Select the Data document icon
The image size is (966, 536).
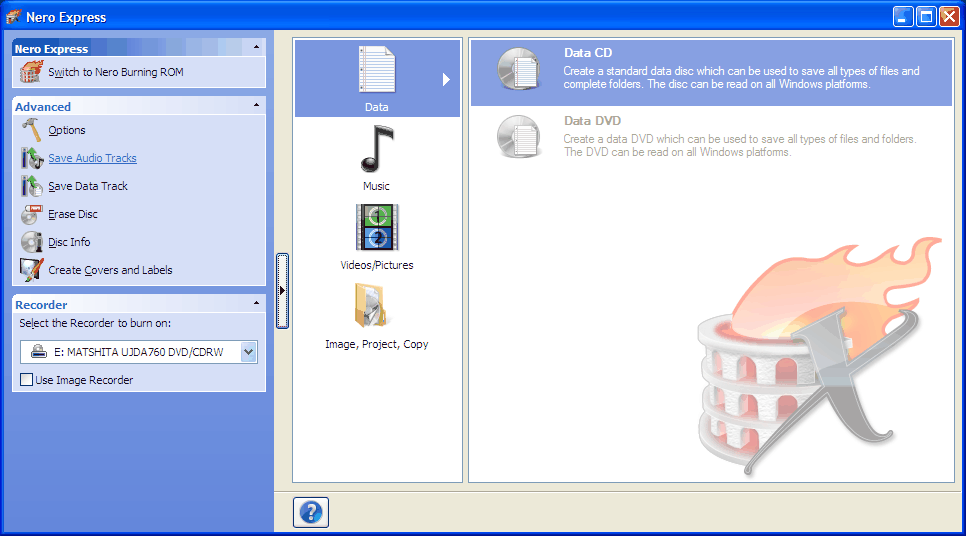click(376, 70)
